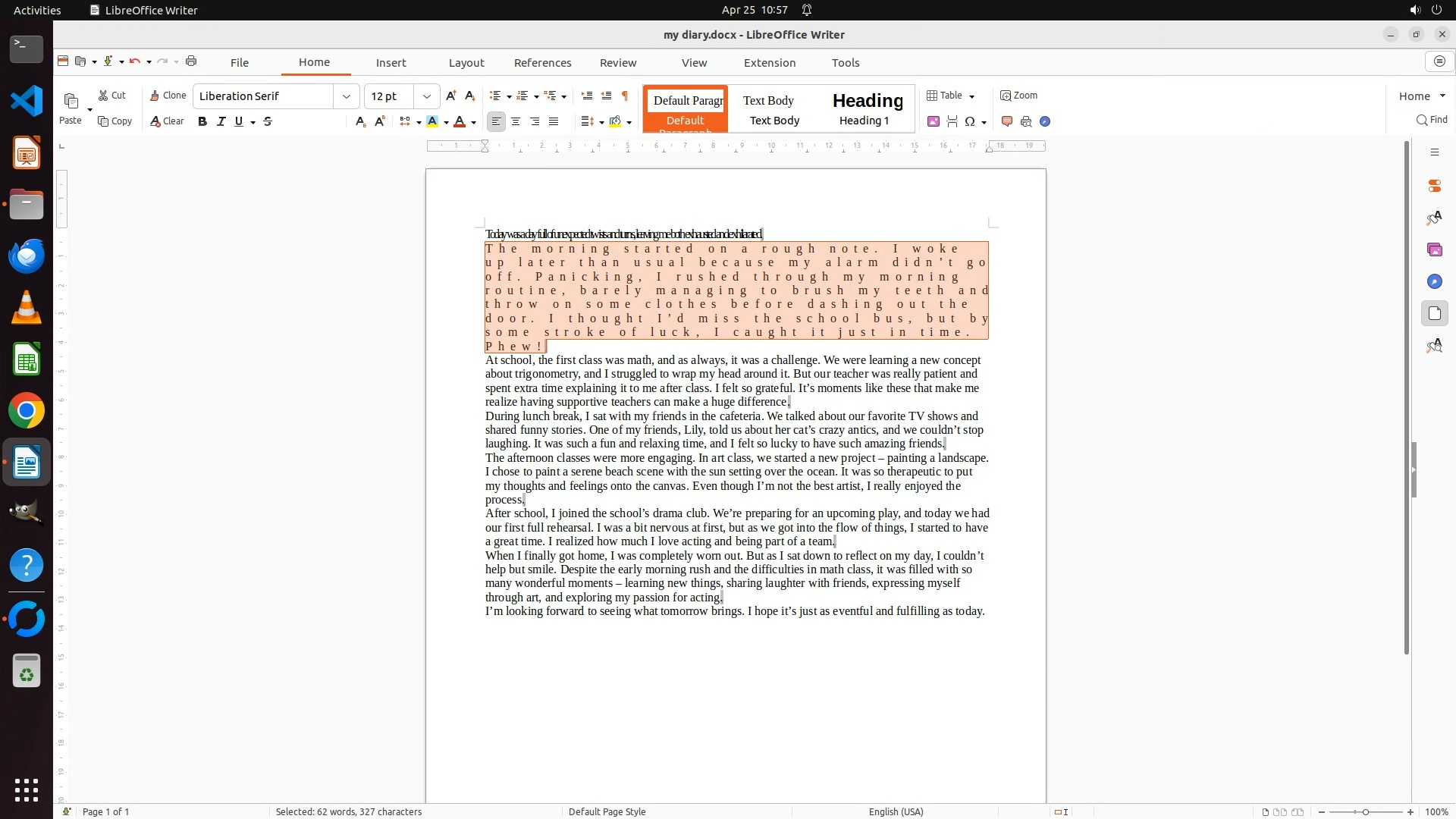This screenshot has height=819, width=1456.
Task: Increase font size icon
Action: tap(451, 96)
